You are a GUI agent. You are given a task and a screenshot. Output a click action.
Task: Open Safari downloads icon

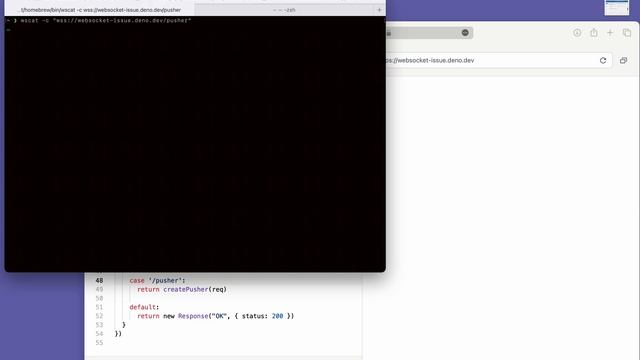click(577, 33)
